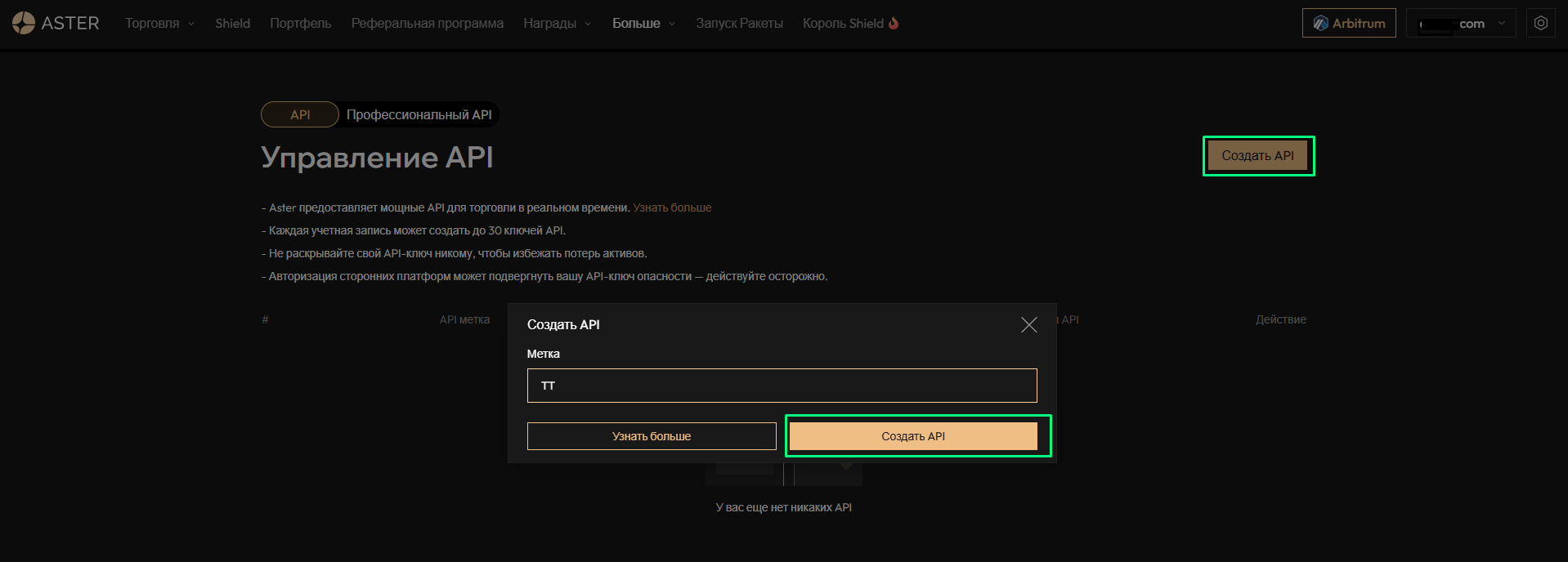Follow the Узнать больше link in the description
This screenshot has height=562, width=1568.
tap(672, 207)
